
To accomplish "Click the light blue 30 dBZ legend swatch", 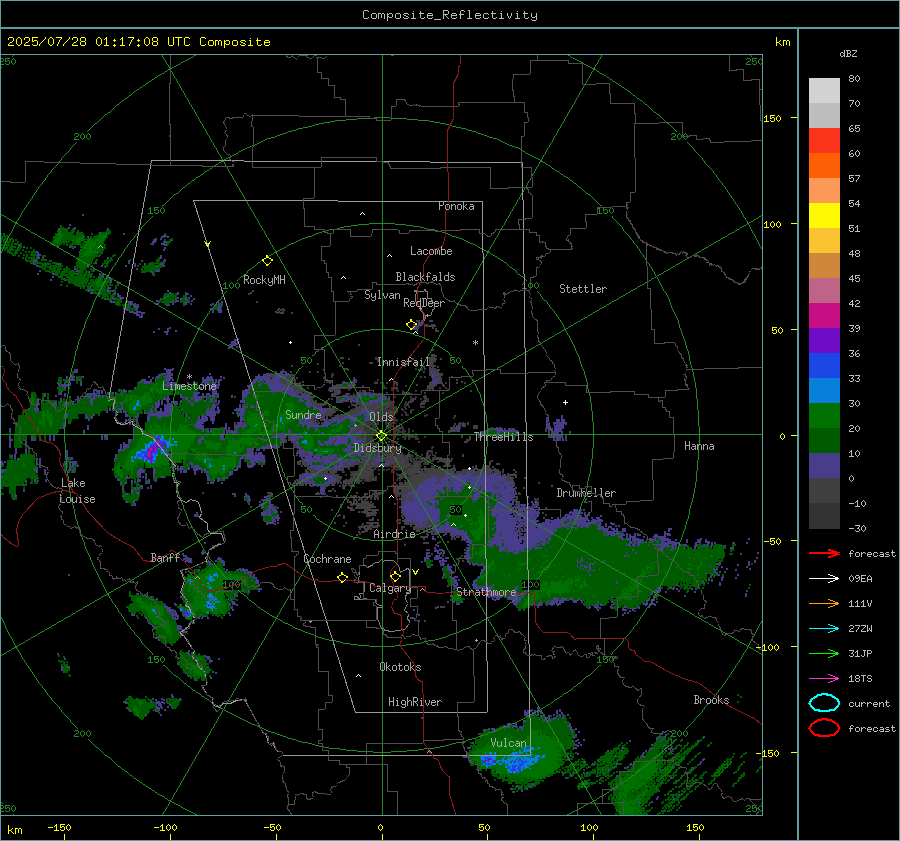I will pos(824,390).
